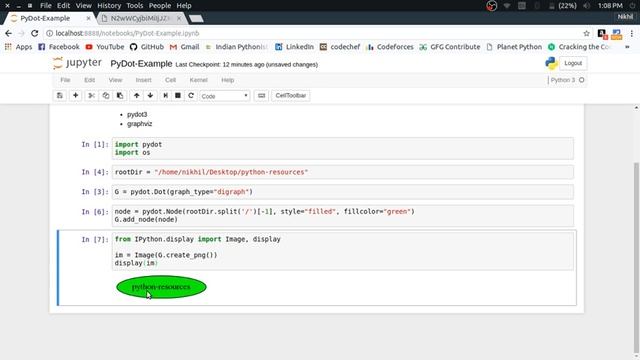The width and height of the screenshot is (640, 360).
Task: Open the GitHub bookmark
Action: (147, 47)
